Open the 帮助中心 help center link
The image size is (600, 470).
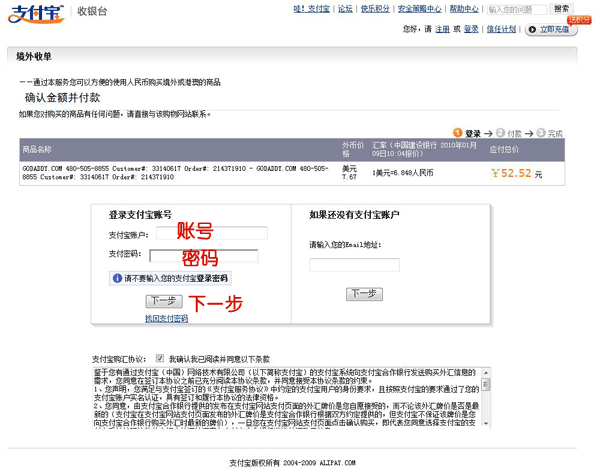(x=464, y=8)
